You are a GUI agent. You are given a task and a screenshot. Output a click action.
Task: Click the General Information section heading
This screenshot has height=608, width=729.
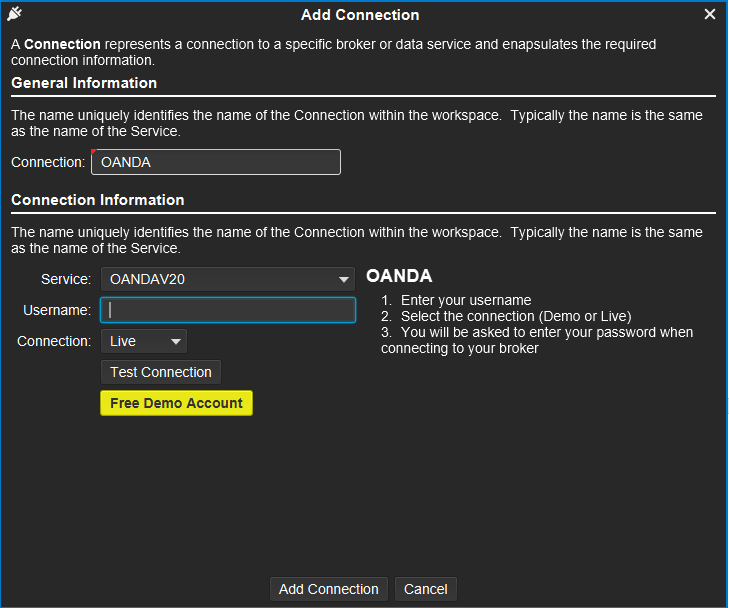point(84,83)
